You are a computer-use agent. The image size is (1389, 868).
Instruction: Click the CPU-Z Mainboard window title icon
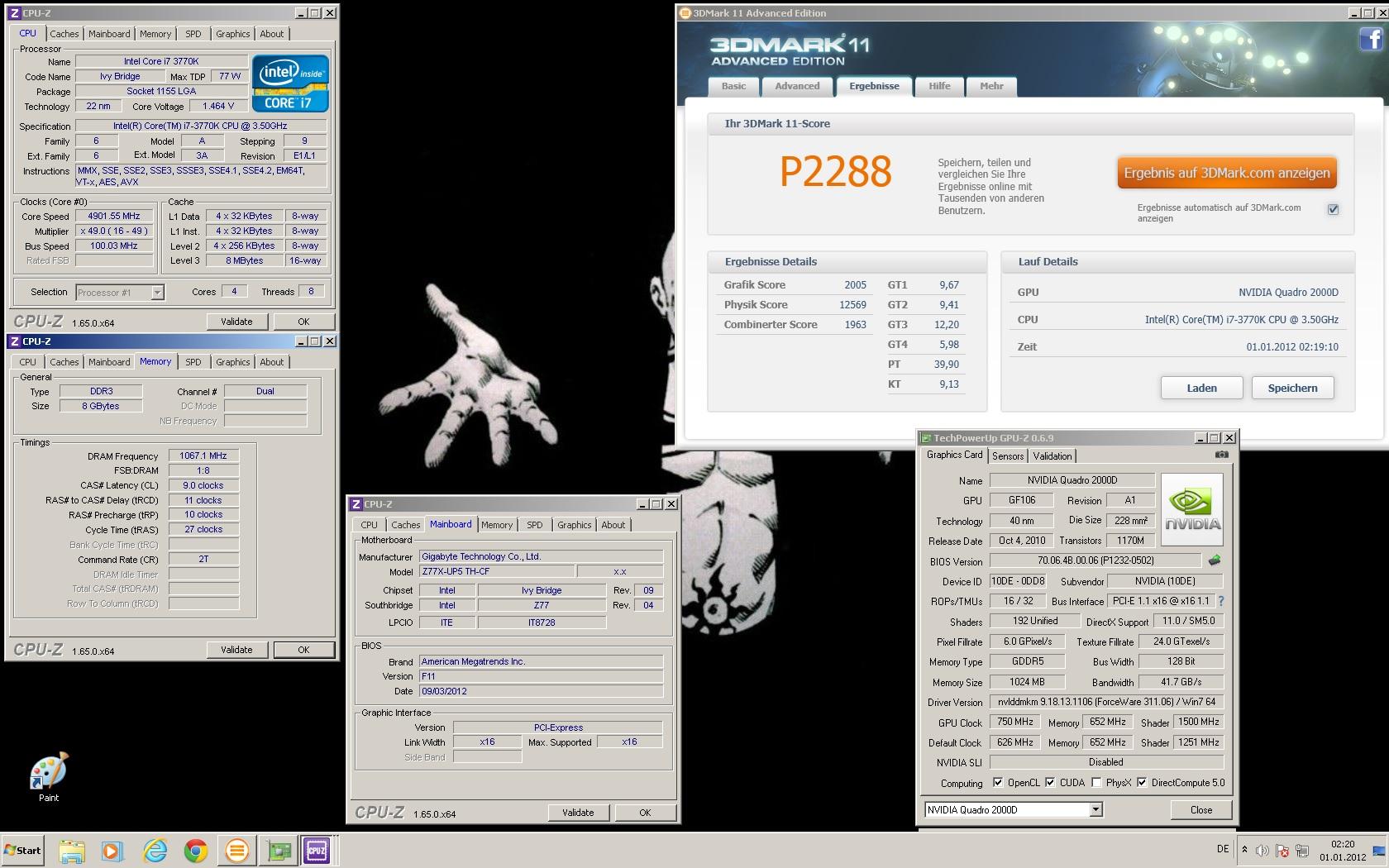tap(356, 504)
